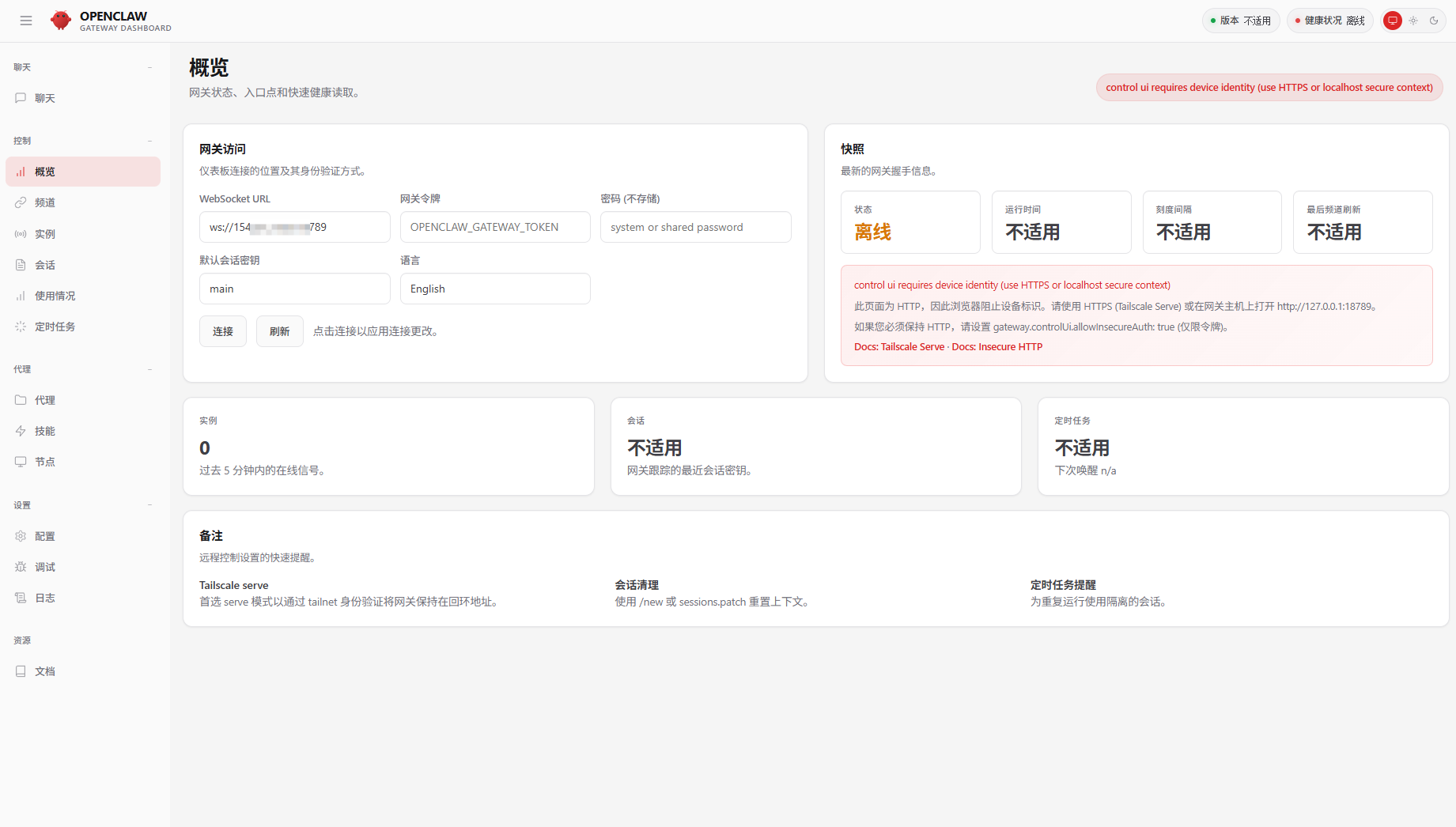Open the 技能 skills page
Screen dimensions: 1456x827
click(44, 431)
